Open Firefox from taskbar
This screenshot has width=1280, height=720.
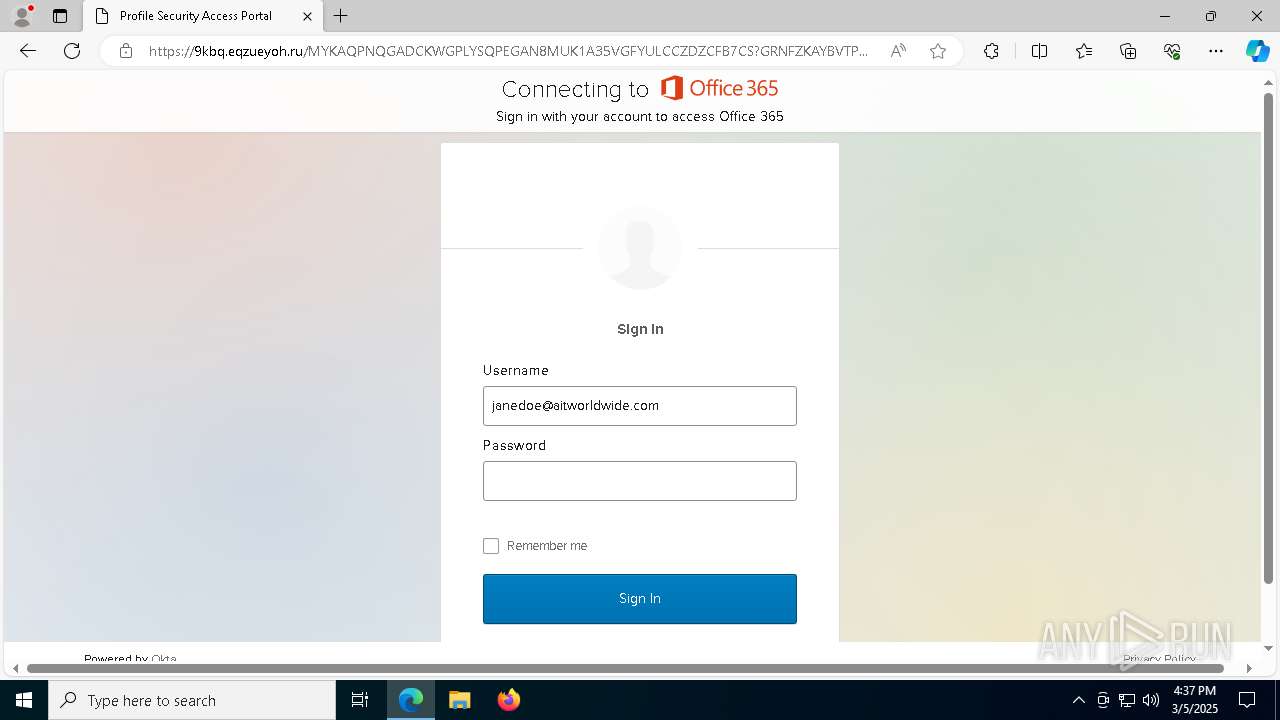(508, 700)
